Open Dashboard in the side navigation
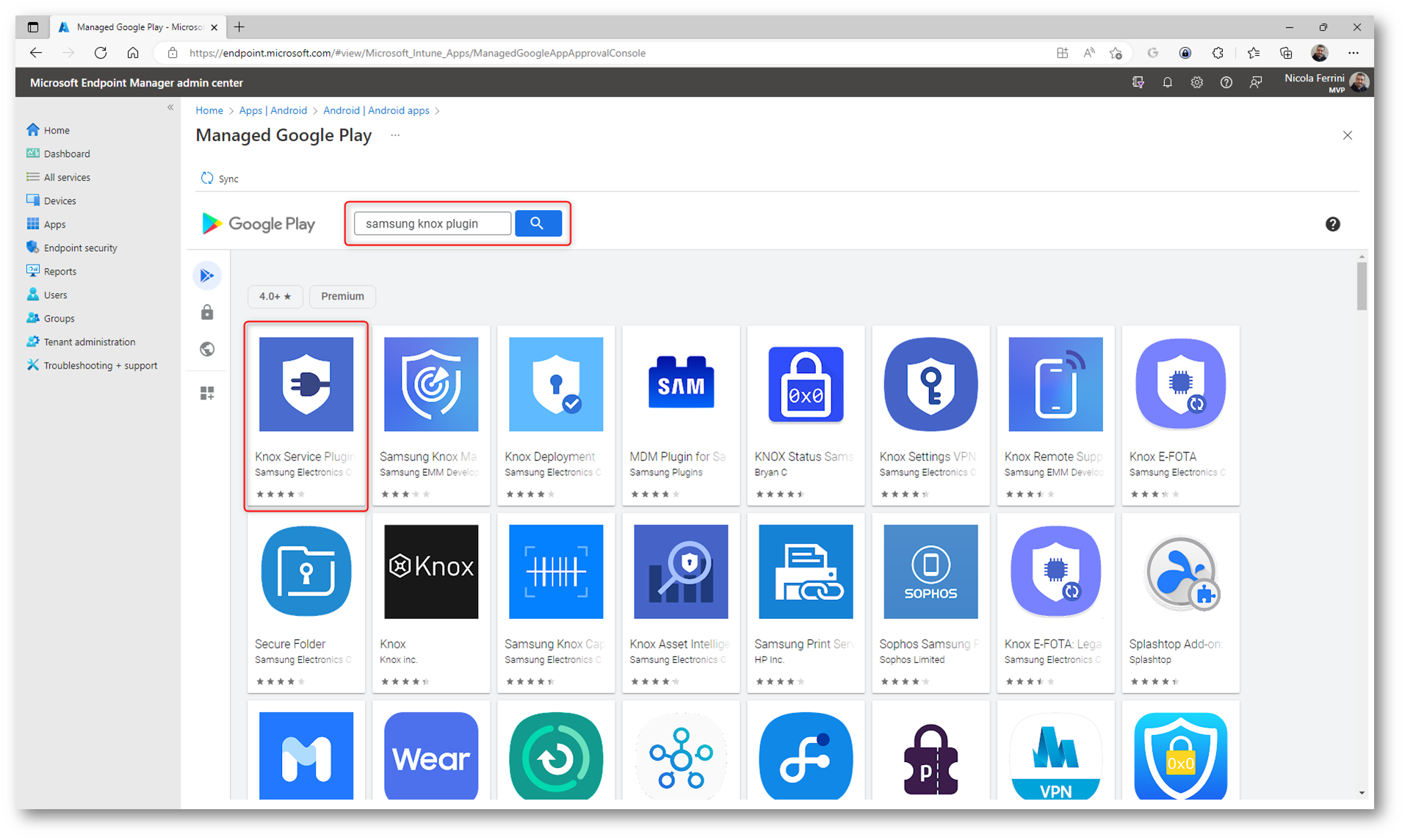 pos(59,153)
